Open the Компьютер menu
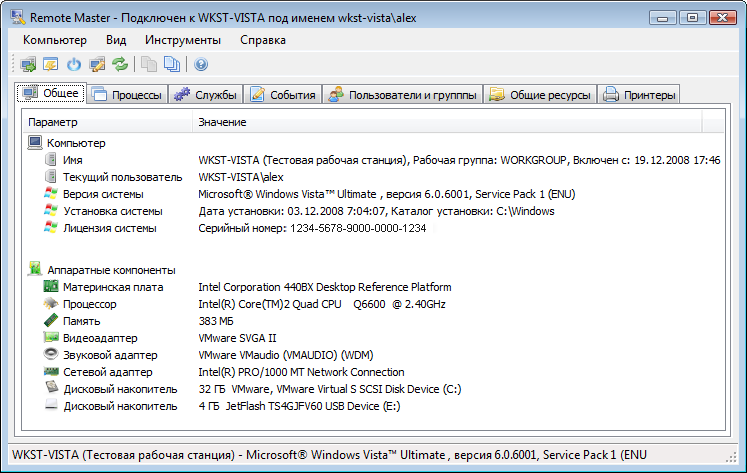747x473 pixels. pos(55,40)
